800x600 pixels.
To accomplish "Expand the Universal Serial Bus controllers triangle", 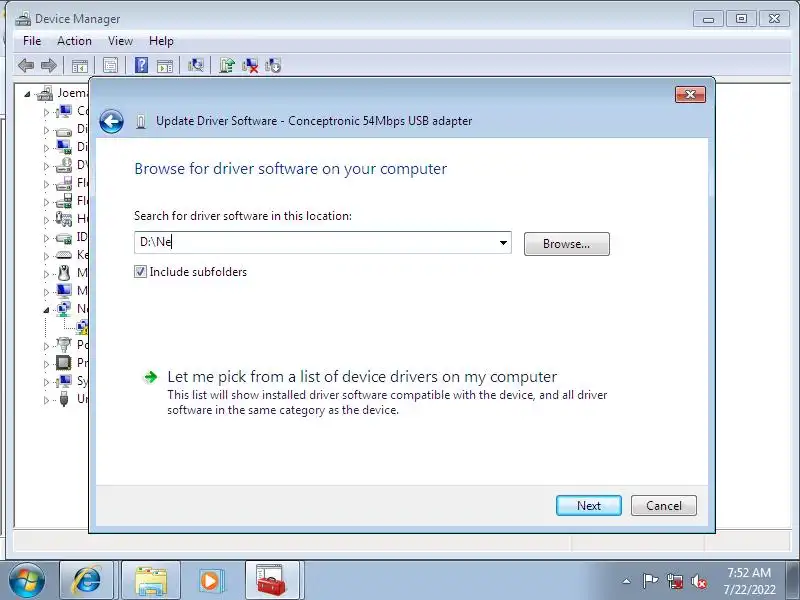I will point(46,400).
